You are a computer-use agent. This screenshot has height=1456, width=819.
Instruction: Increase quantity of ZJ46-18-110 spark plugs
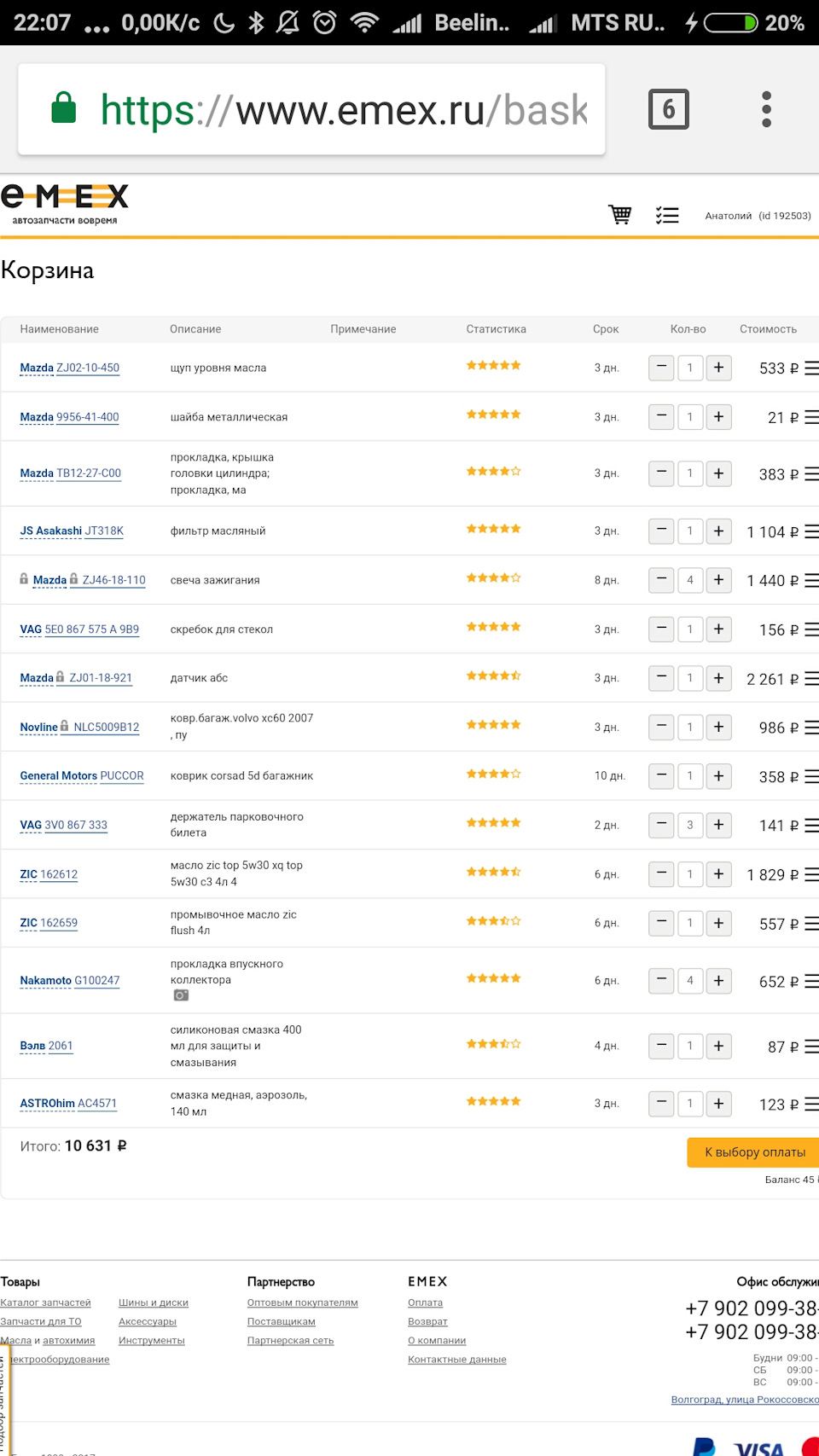coord(718,580)
